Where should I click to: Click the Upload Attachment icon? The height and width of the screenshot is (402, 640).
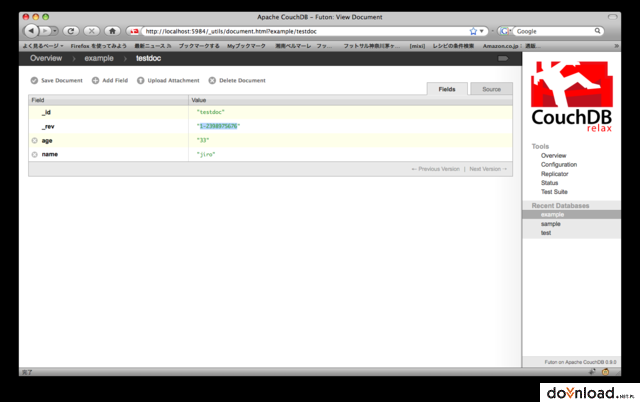pyautogui.click(x=140, y=80)
